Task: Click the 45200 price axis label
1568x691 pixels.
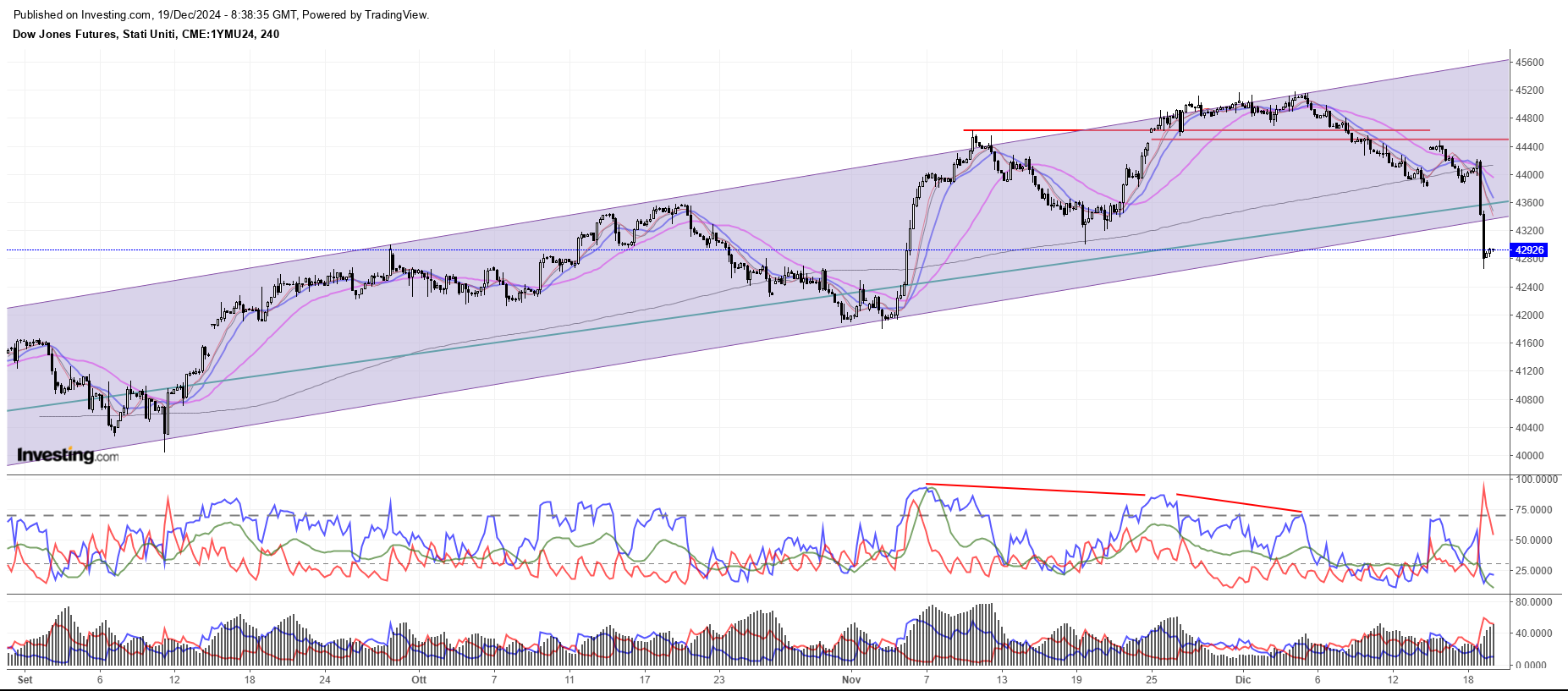Action: (x=1530, y=90)
